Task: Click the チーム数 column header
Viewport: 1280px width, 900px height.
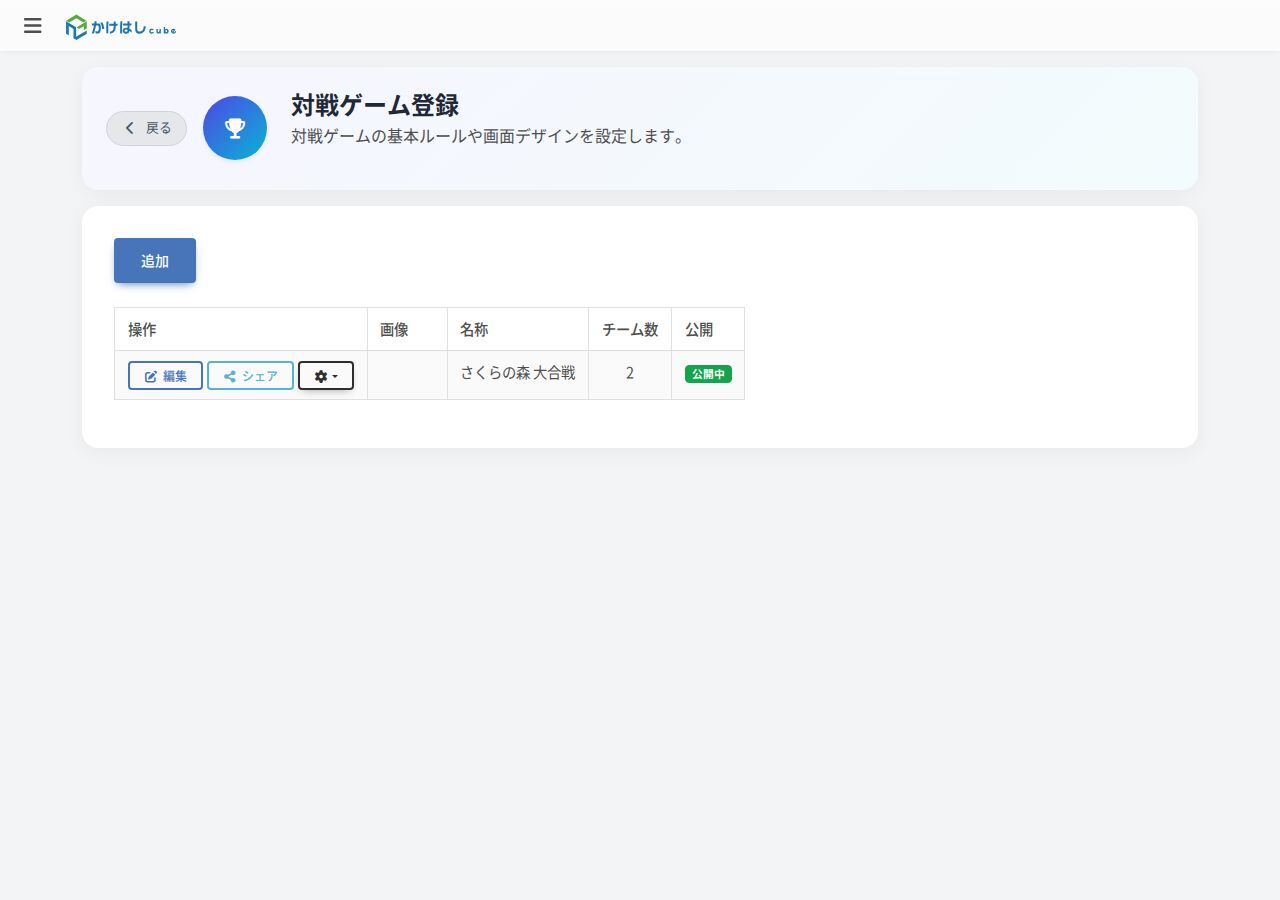Action: (630, 329)
